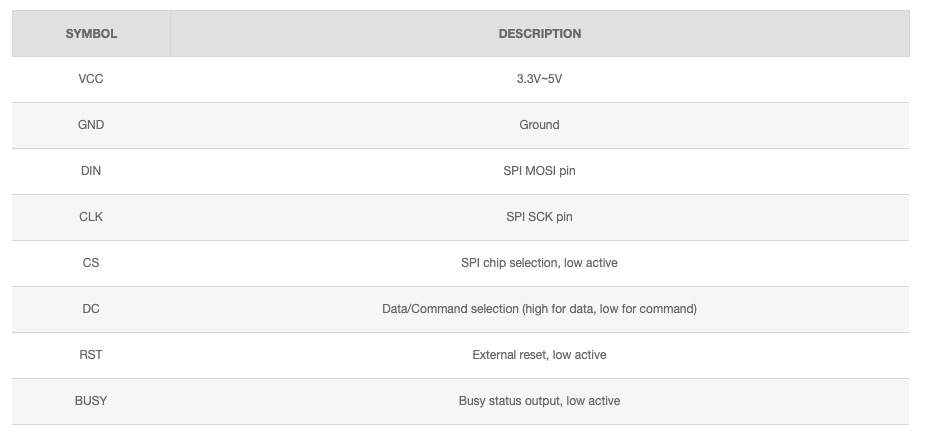Select the RST symbol cell
Image resolution: width=928 pixels, height=442 pixels.
(91, 355)
